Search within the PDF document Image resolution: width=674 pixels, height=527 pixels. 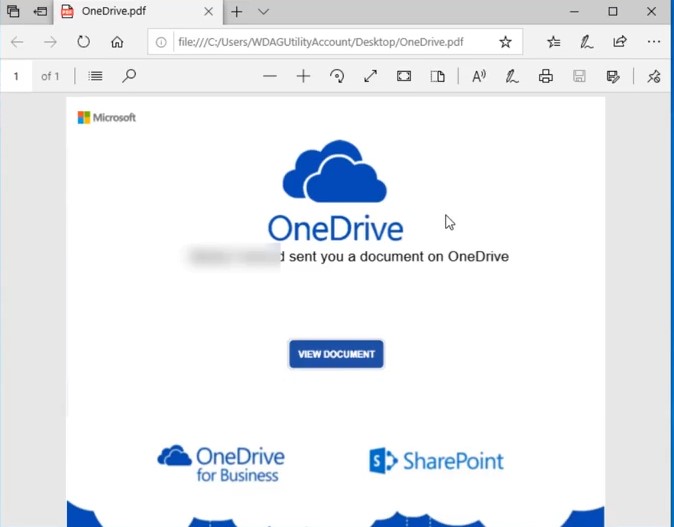[x=129, y=76]
